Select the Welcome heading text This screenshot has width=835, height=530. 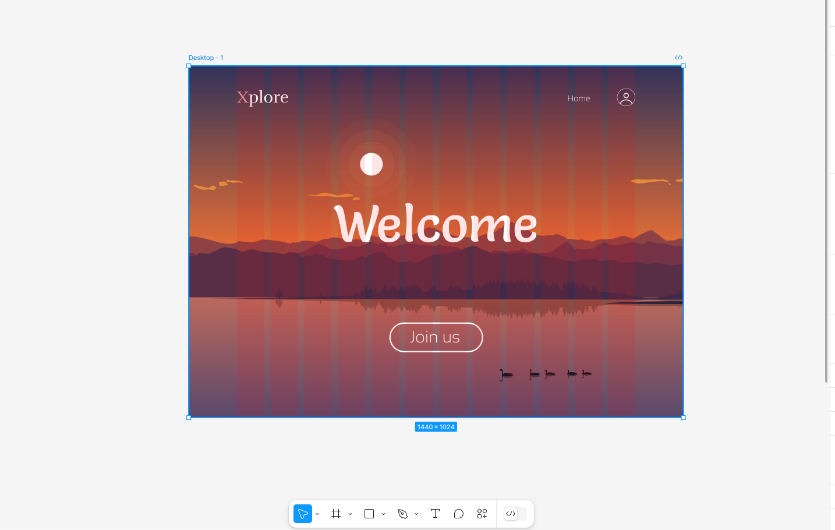[436, 224]
